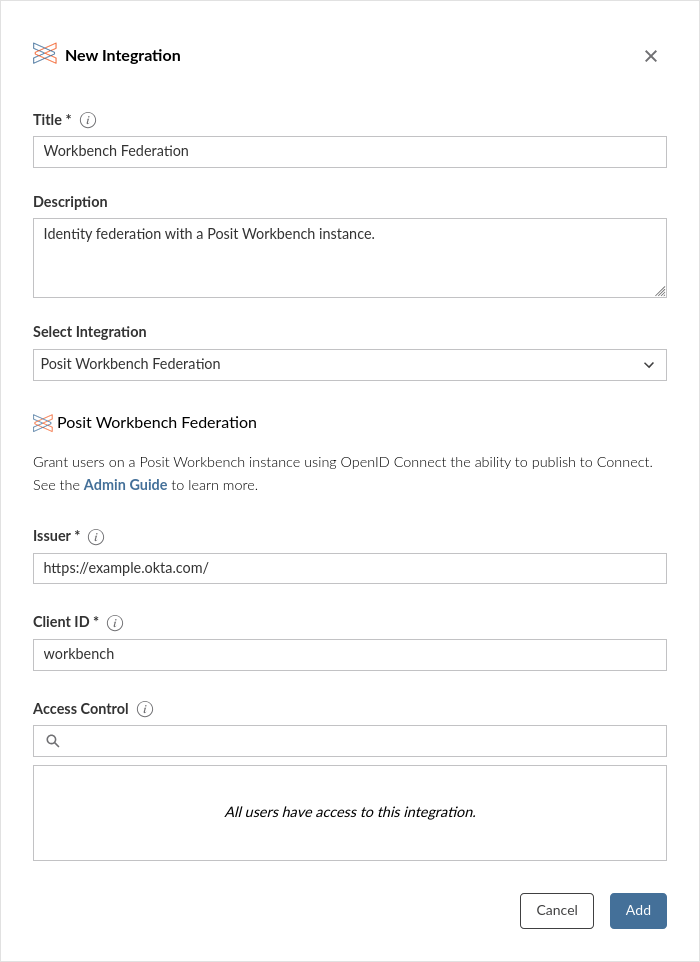Screen dimensions: 700x962
Task: Click the Workbench Federation title field
Action: 350,151
